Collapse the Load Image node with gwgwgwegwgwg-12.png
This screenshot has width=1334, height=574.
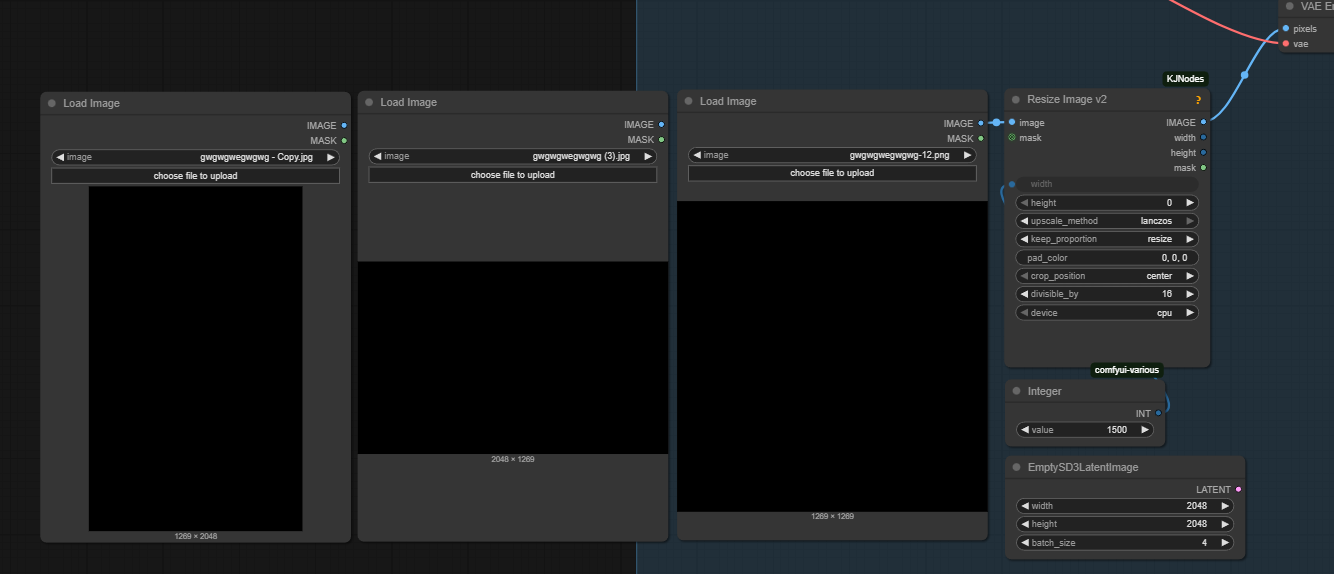click(688, 101)
